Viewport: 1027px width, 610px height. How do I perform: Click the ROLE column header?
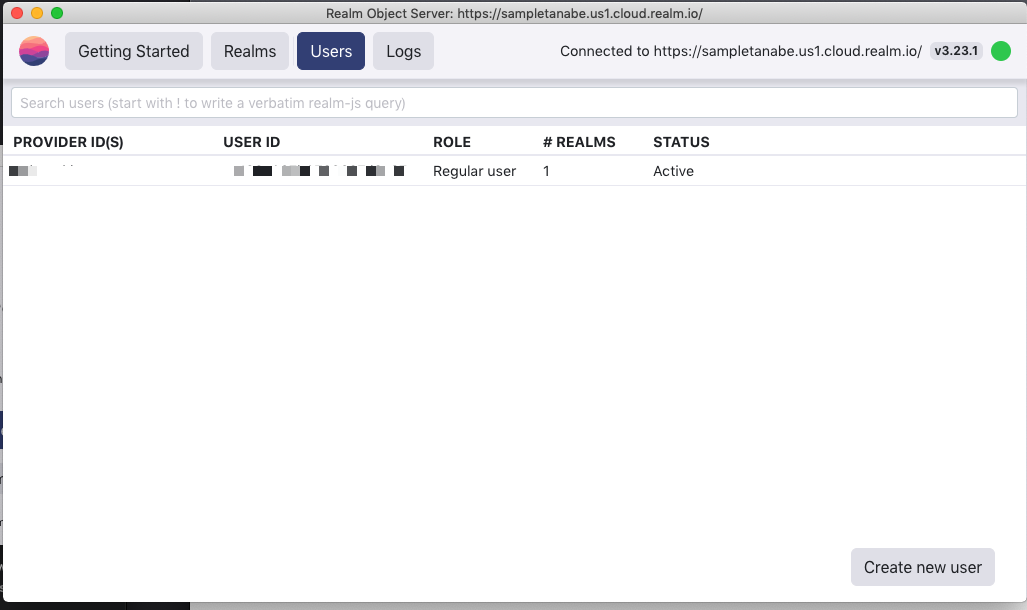tap(452, 142)
